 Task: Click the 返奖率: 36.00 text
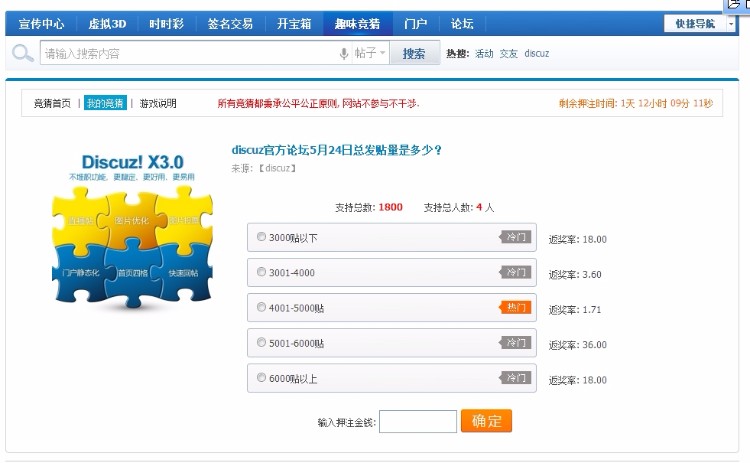coord(577,345)
